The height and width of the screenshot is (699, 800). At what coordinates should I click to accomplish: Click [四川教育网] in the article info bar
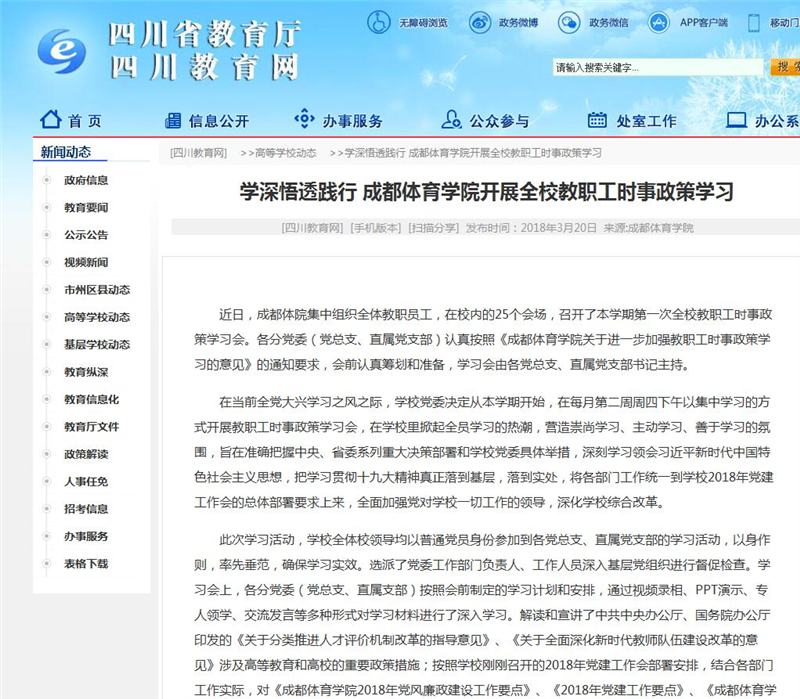coord(312,228)
